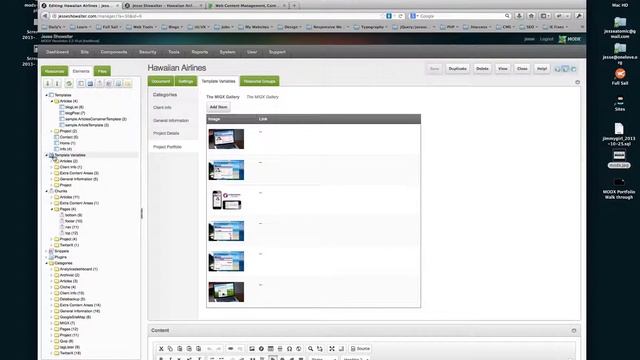Screen dimensions: 640x360
Task: Collapse the Templates tree node
Action: click(47, 95)
